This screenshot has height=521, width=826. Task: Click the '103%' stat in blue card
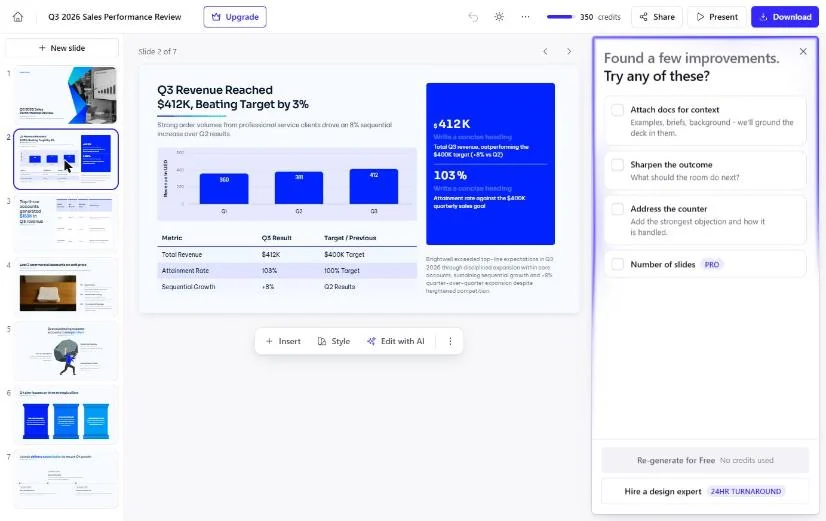450,175
